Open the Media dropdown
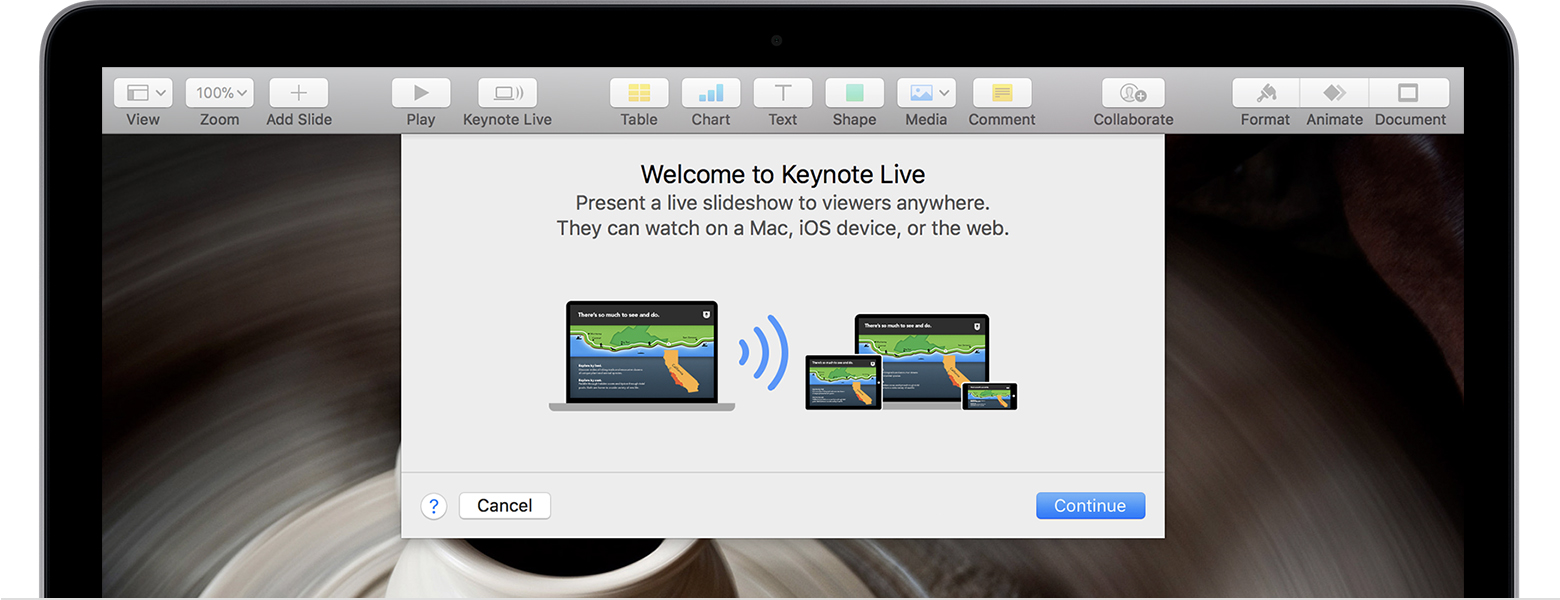Screen dimensions: 1560x600 [926, 93]
